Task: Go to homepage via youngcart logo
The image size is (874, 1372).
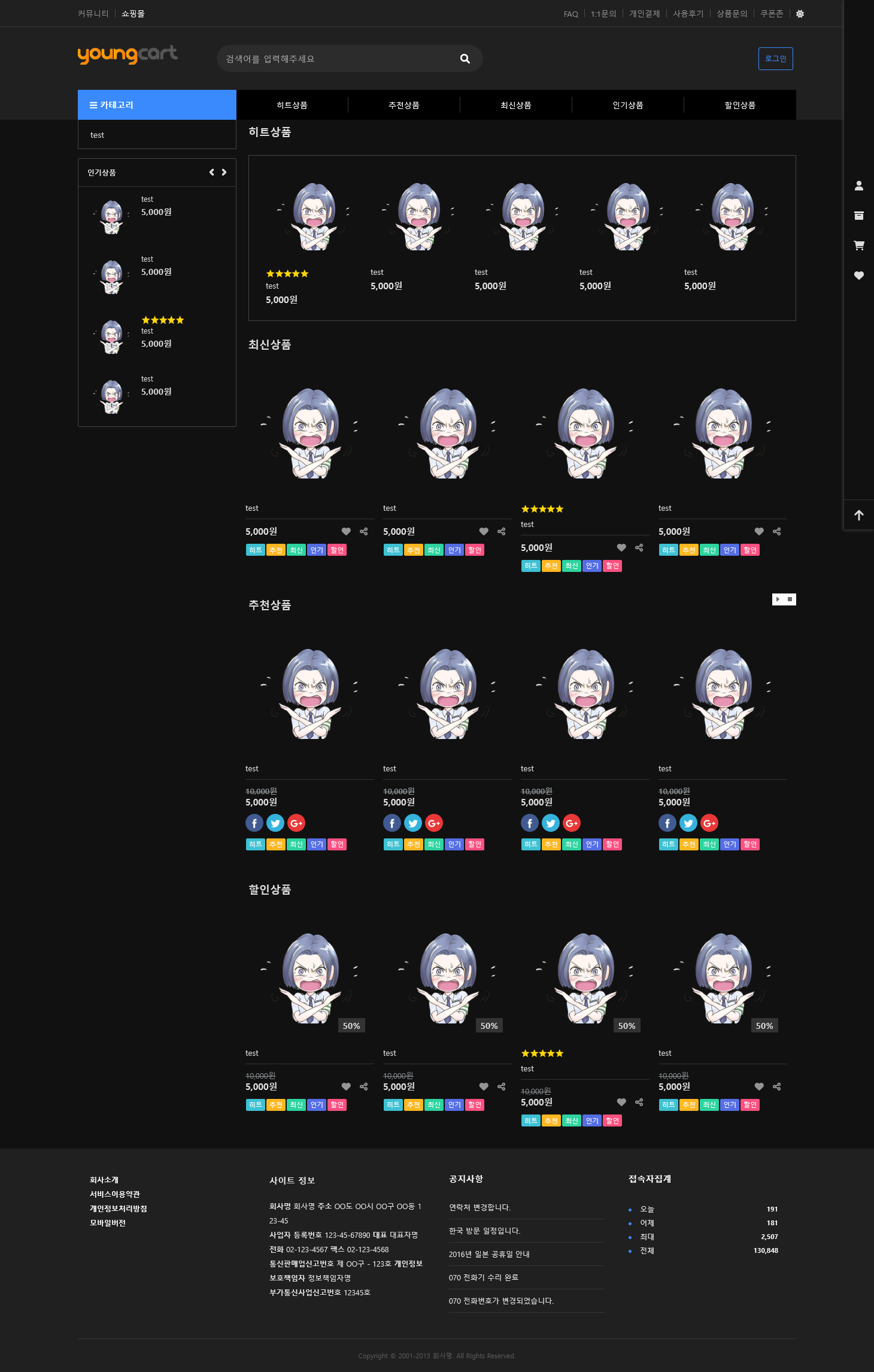Action: click(128, 55)
